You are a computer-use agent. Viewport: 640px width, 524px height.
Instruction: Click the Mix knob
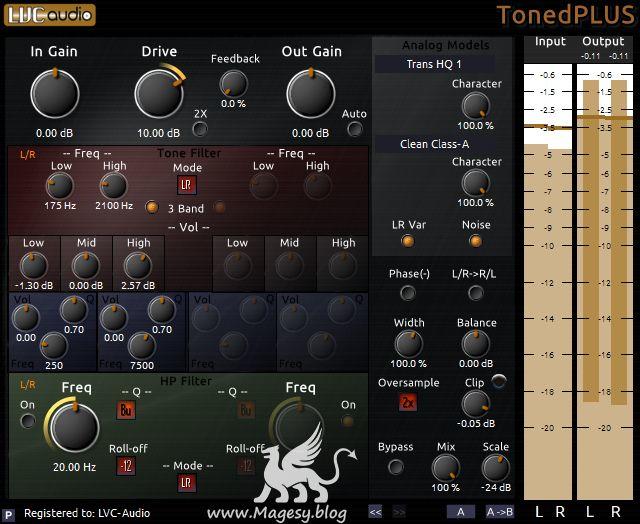point(446,468)
